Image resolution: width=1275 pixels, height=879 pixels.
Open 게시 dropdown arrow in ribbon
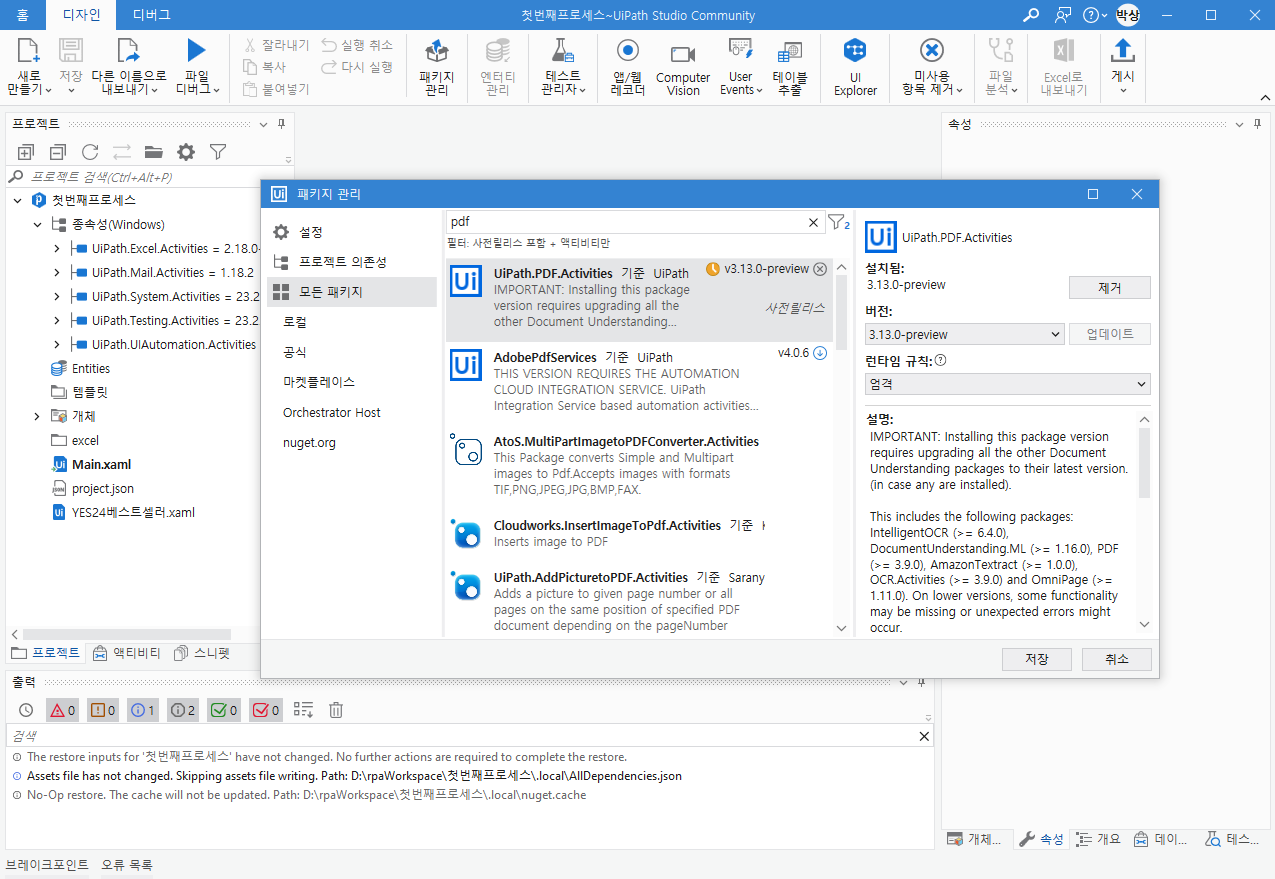point(1123,91)
